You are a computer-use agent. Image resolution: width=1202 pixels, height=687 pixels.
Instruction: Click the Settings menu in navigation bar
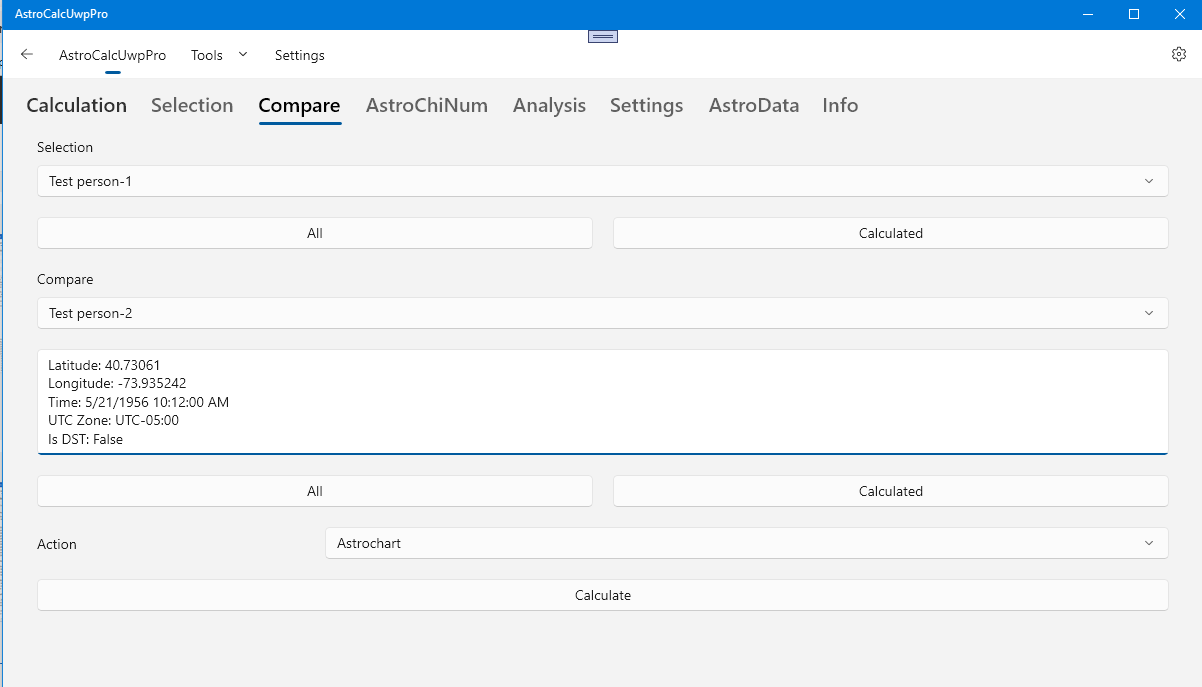(x=300, y=55)
